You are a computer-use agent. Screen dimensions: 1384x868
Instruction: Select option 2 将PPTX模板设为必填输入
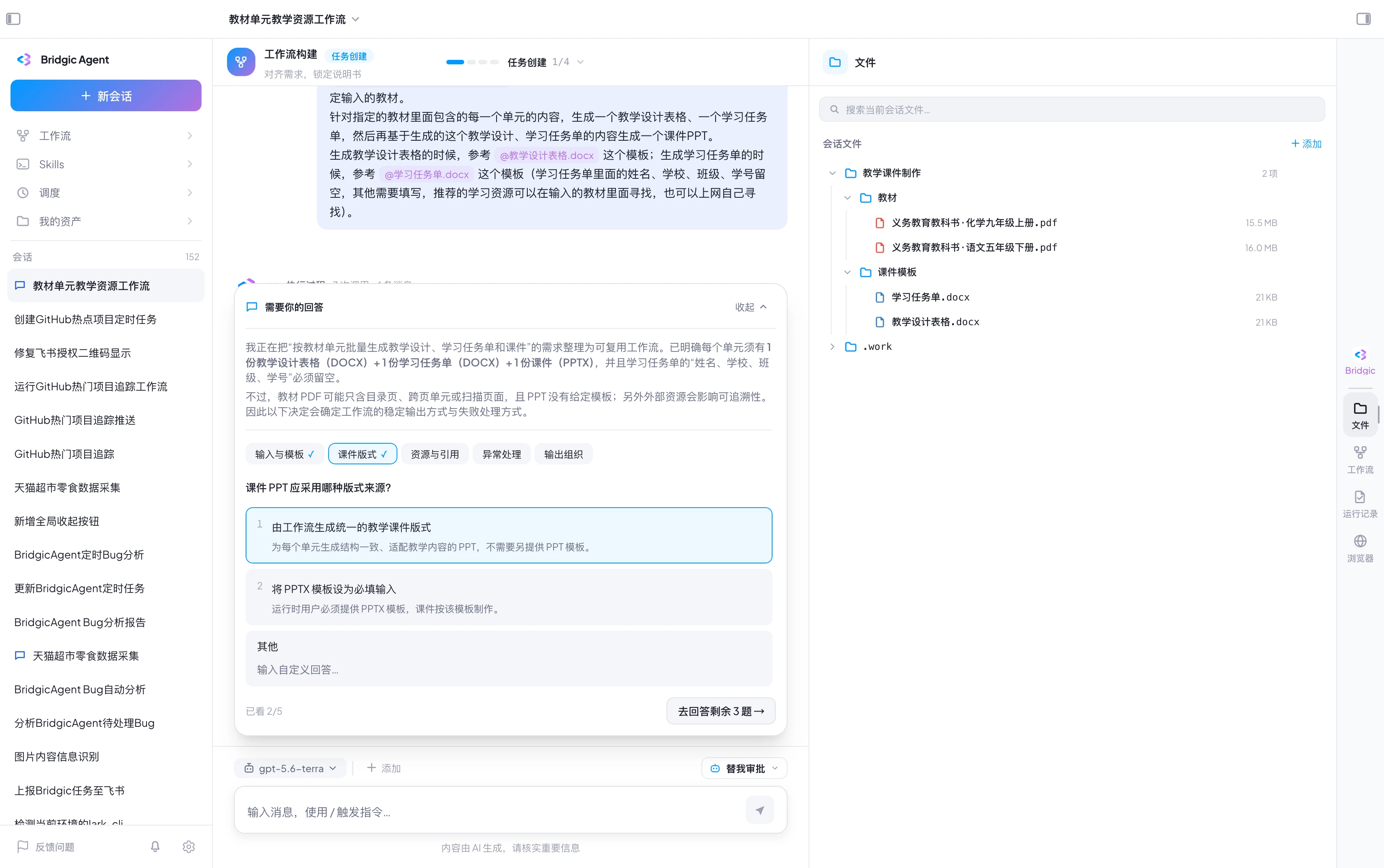pos(509,597)
